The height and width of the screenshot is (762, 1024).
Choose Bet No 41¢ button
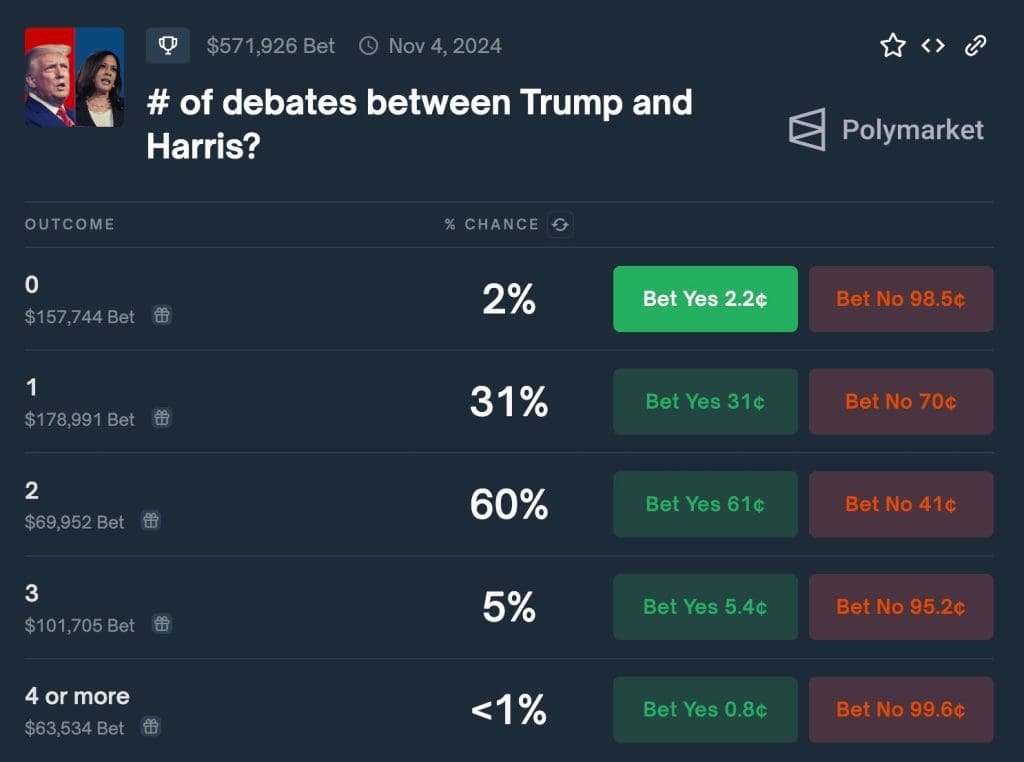click(901, 504)
